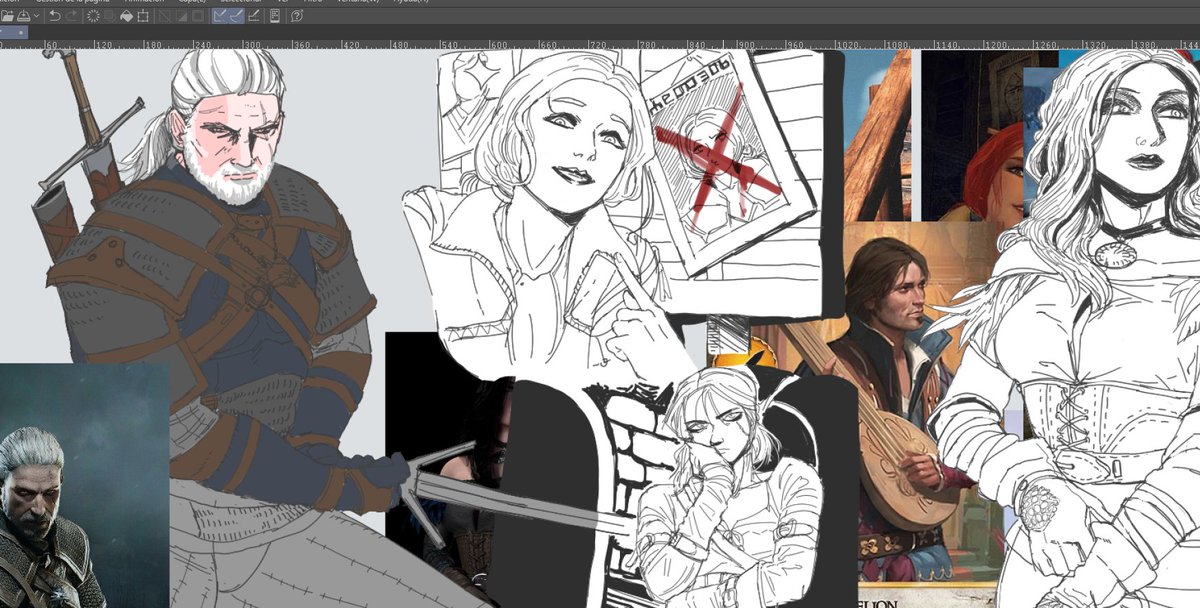Activate the Scale/Rotate transform icon

(143, 16)
